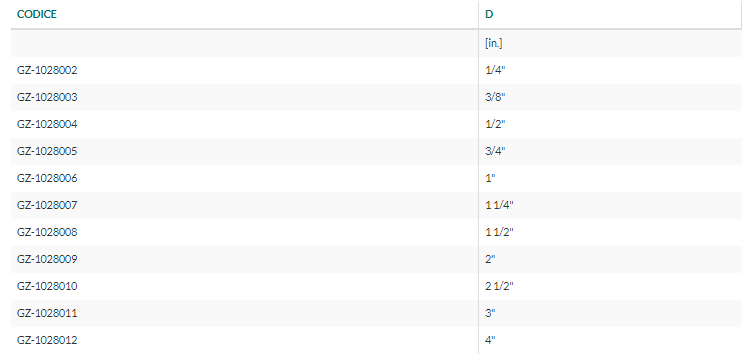
Task: Click the 1/4" diameter value
Action: click(x=495, y=70)
